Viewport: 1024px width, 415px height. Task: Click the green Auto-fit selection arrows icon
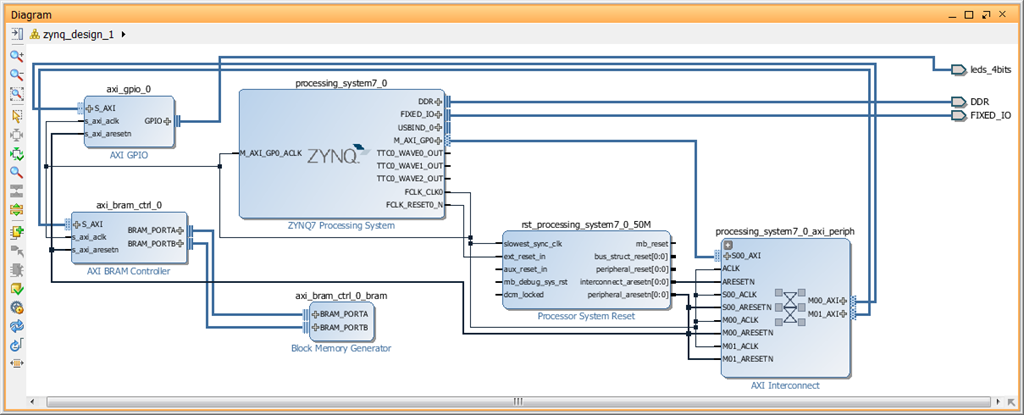tap(16, 153)
